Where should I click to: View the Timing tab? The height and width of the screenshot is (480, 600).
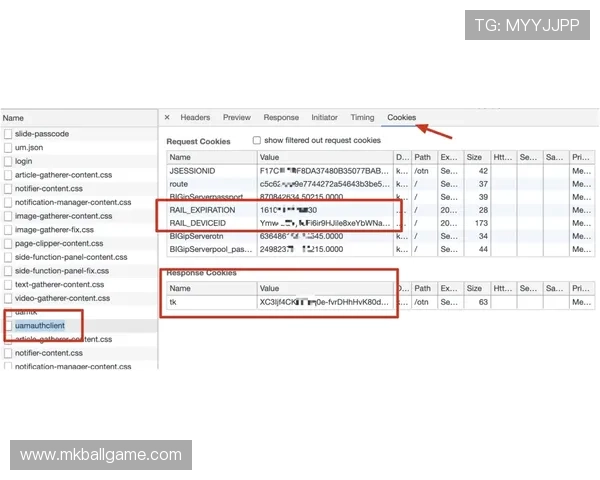click(x=362, y=117)
